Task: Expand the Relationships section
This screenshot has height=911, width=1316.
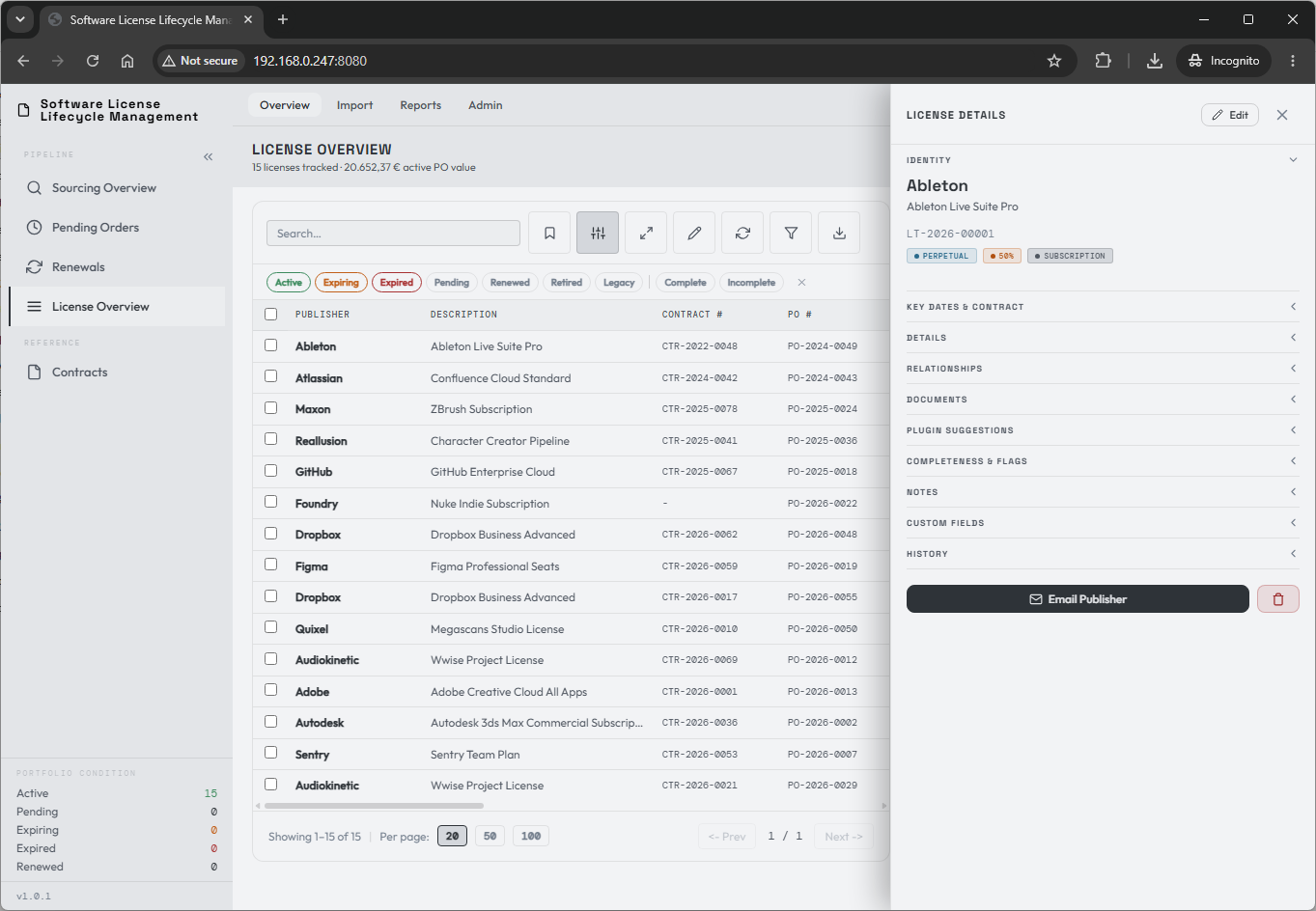Action: [x=1103, y=369]
